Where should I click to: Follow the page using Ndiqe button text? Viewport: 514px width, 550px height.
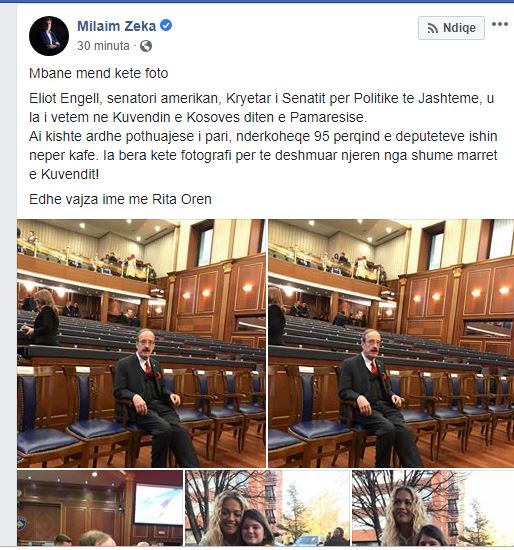(x=459, y=28)
